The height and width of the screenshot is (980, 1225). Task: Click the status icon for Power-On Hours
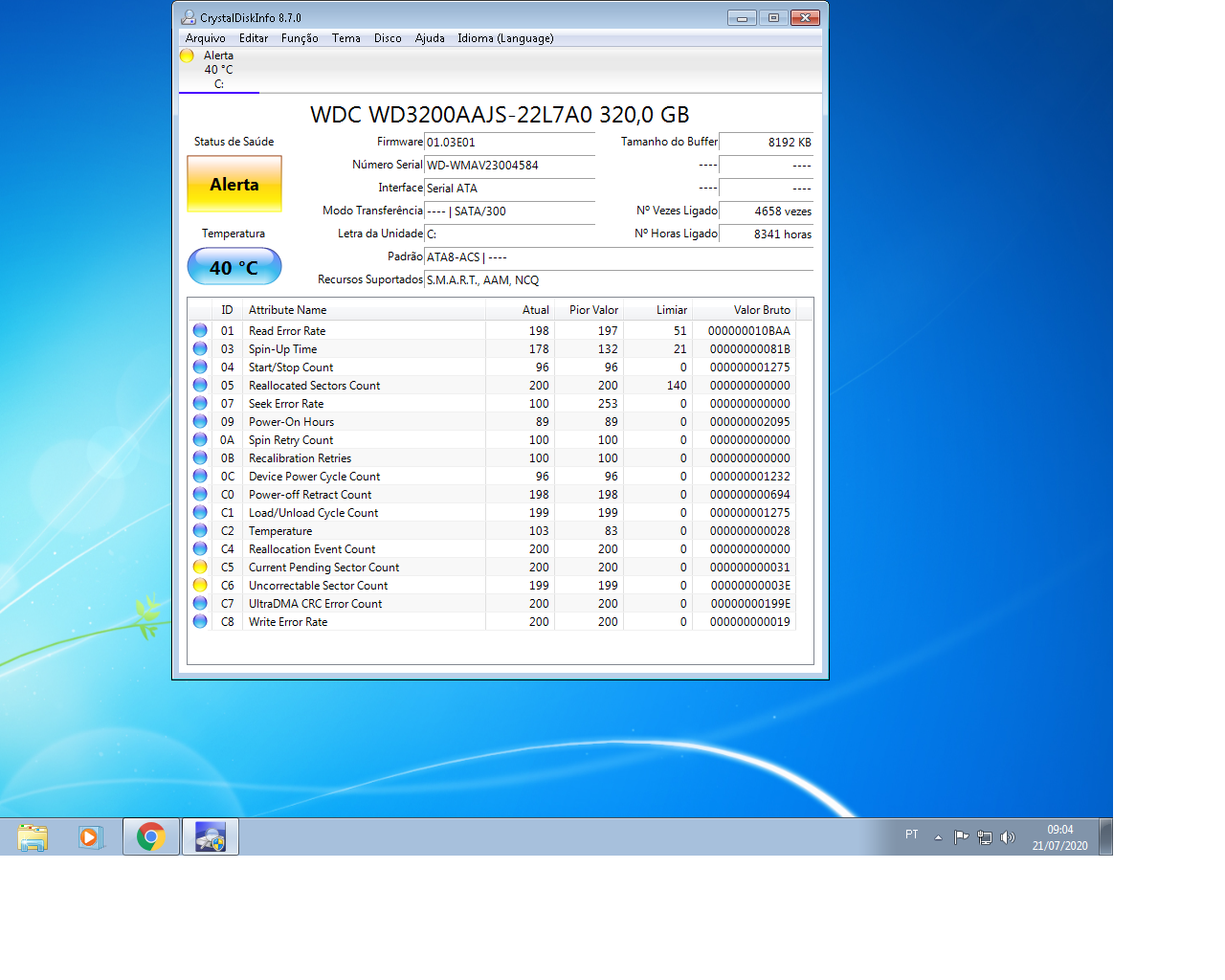(x=200, y=421)
